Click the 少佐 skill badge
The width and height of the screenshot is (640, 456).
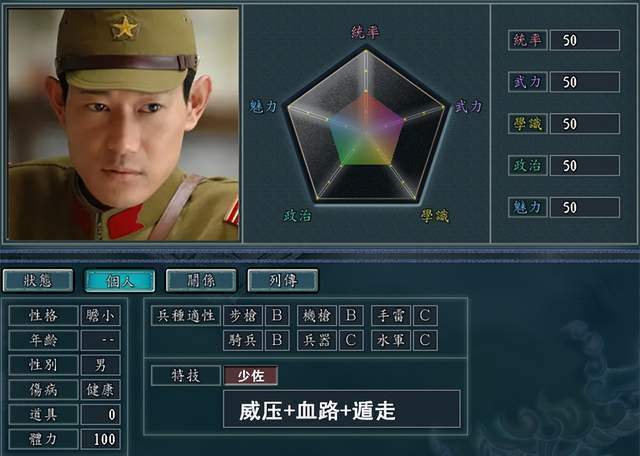click(251, 376)
